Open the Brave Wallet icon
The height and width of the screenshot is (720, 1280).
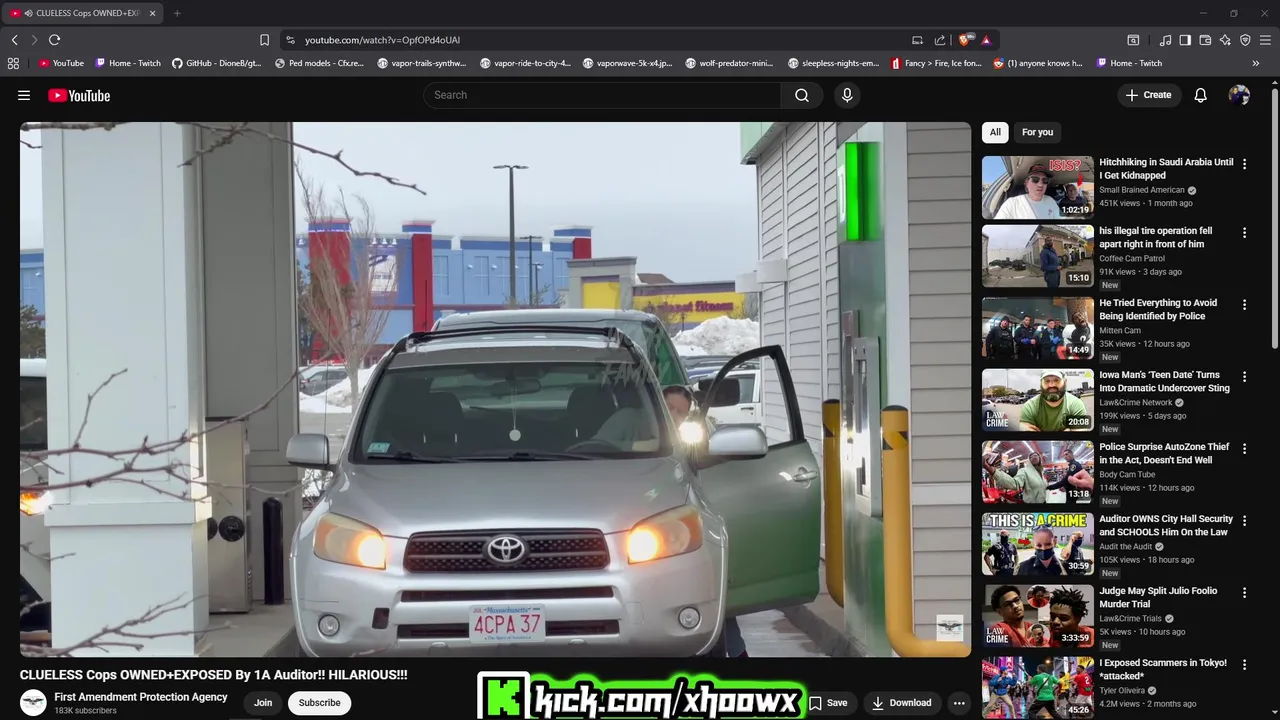coord(1205,40)
